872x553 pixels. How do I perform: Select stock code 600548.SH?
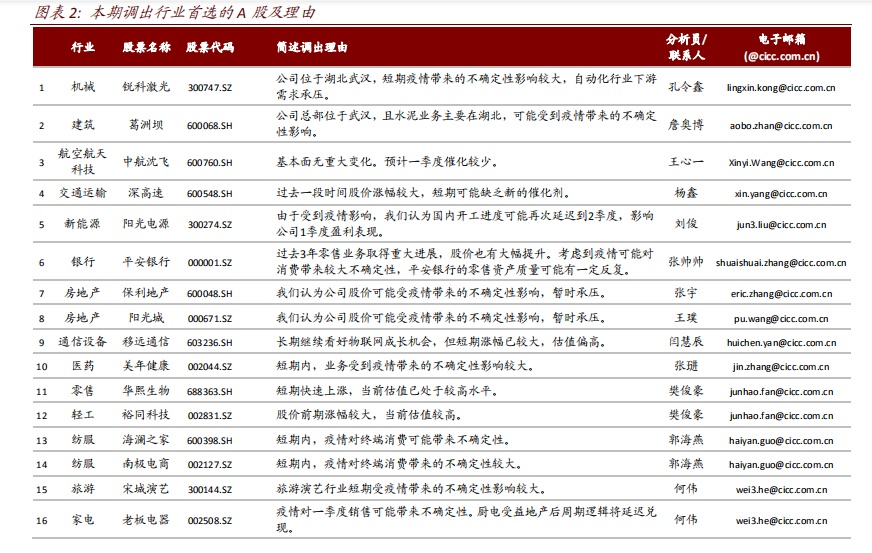tap(210, 194)
